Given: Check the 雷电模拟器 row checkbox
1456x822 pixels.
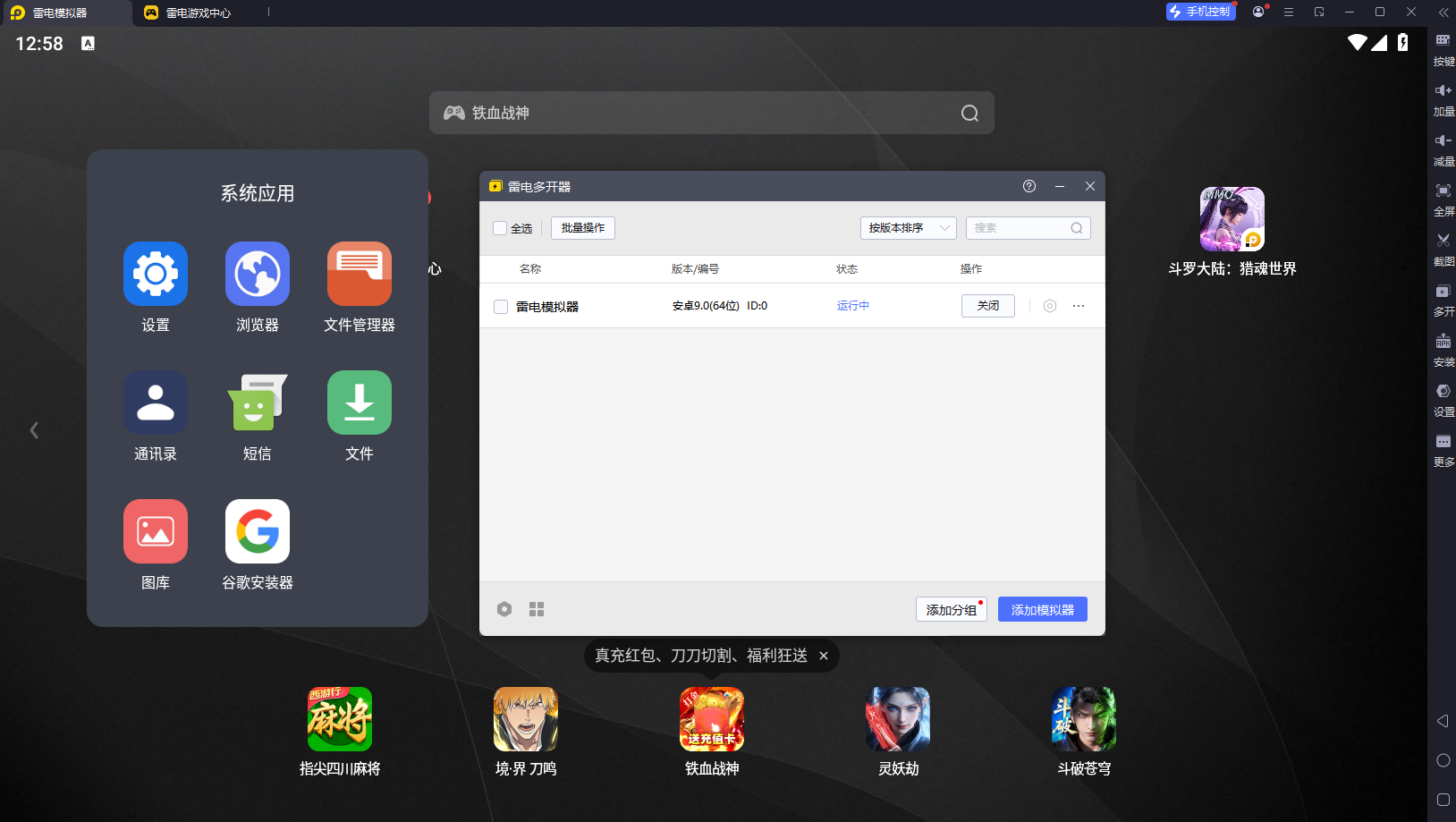Looking at the screenshot, I should point(501,307).
